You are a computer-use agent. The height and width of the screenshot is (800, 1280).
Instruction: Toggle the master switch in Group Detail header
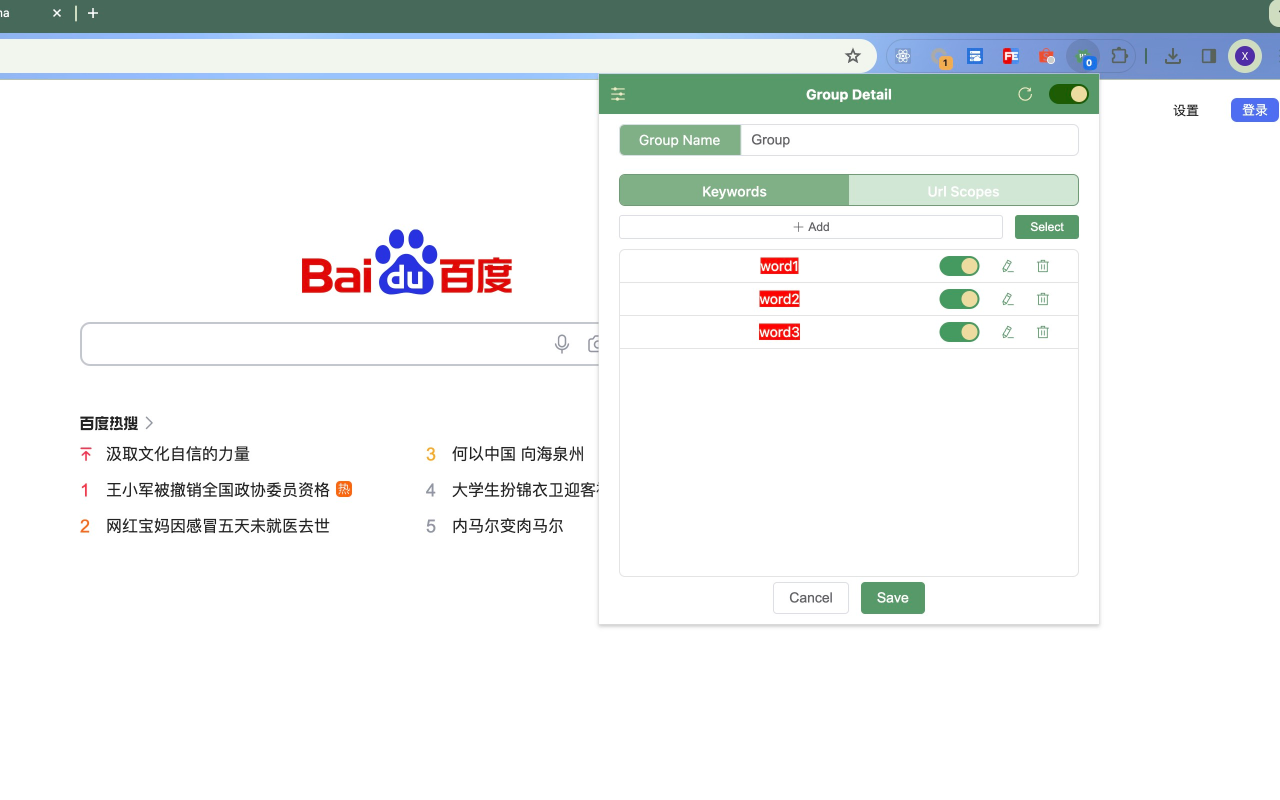[1068, 93]
